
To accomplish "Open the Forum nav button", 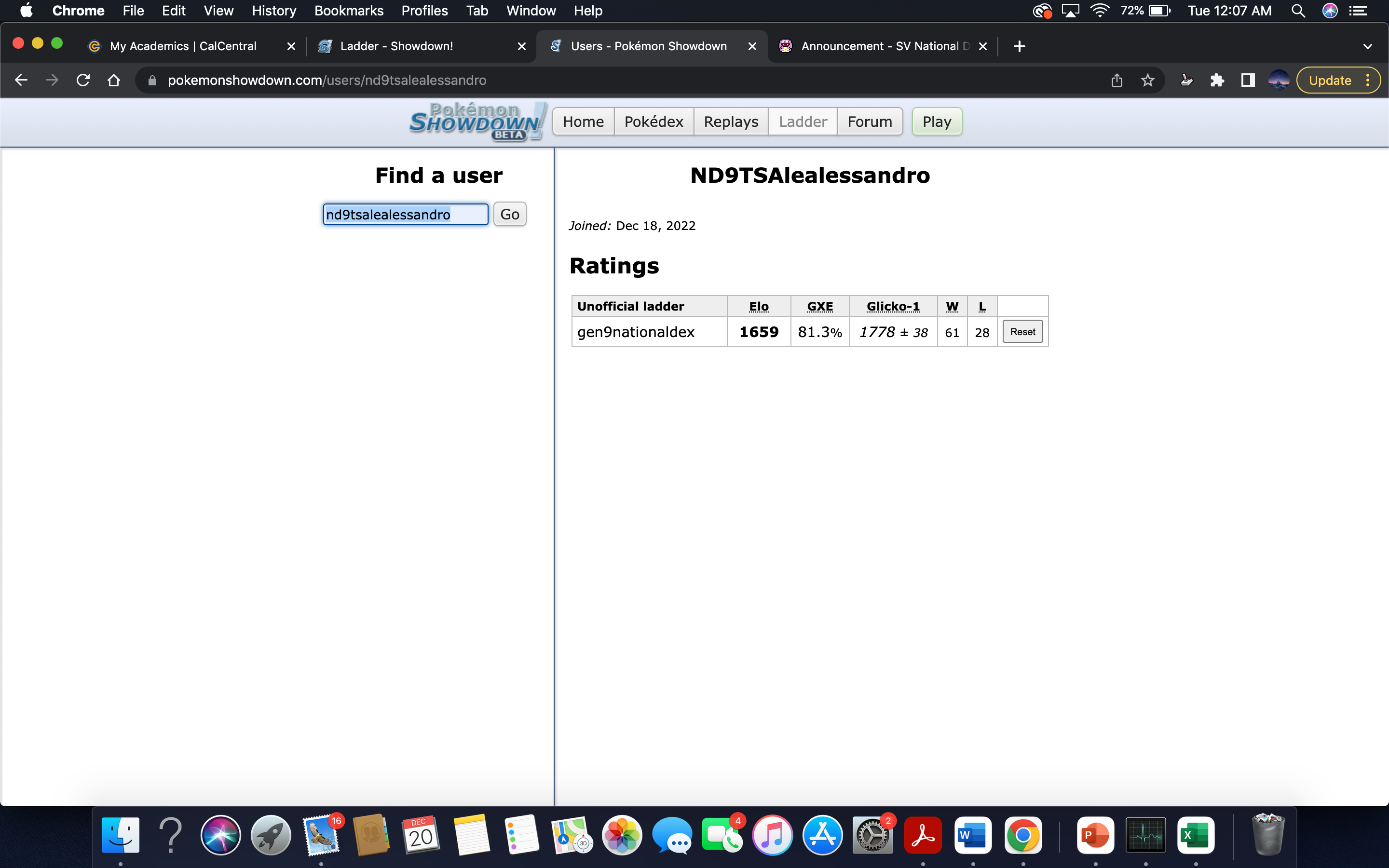I will [x=870, y=122].
